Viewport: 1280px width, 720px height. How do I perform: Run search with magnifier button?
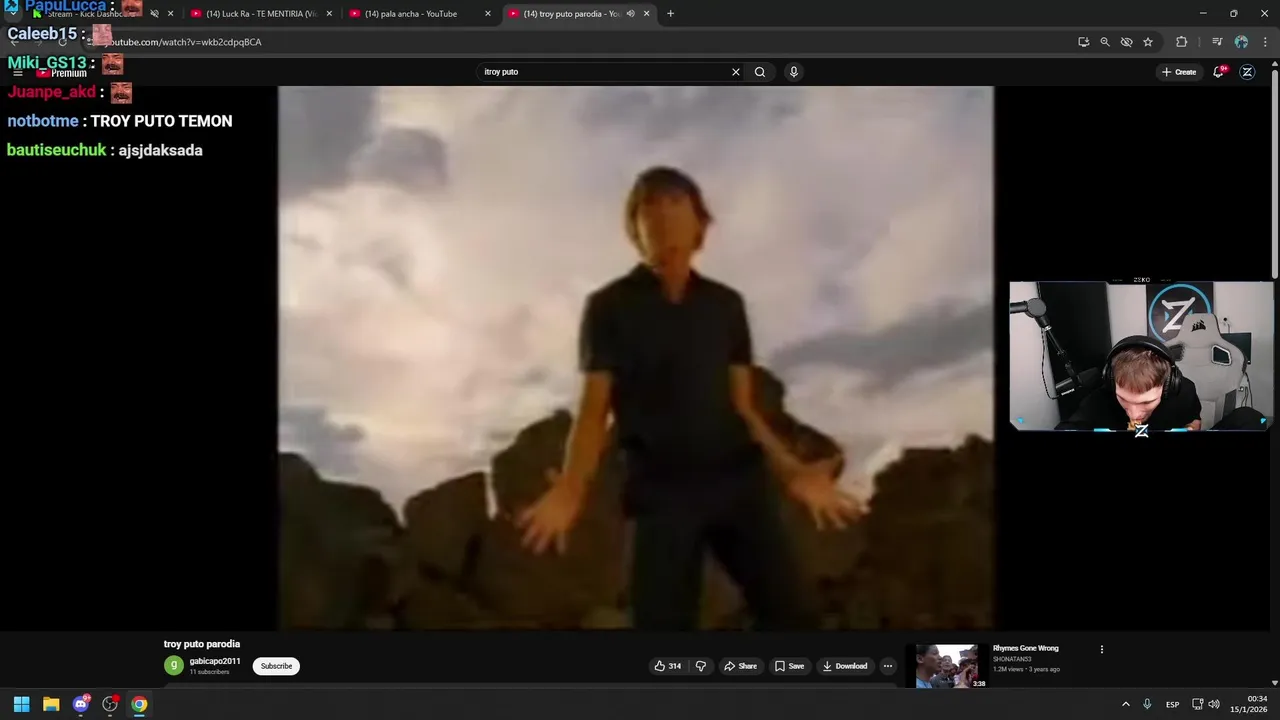[760, 72]
